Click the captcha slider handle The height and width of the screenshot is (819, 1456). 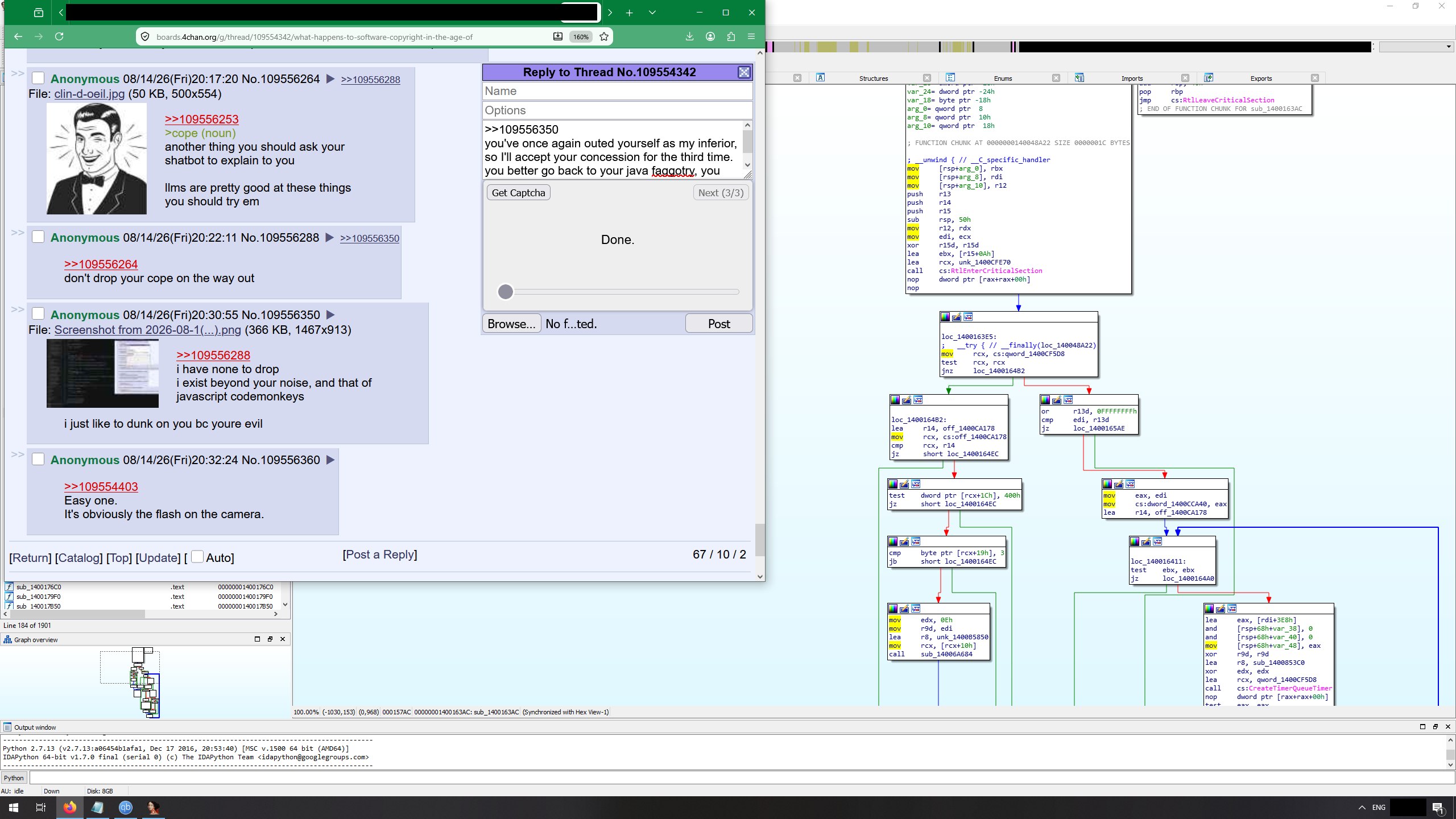[x=505, y=292]
